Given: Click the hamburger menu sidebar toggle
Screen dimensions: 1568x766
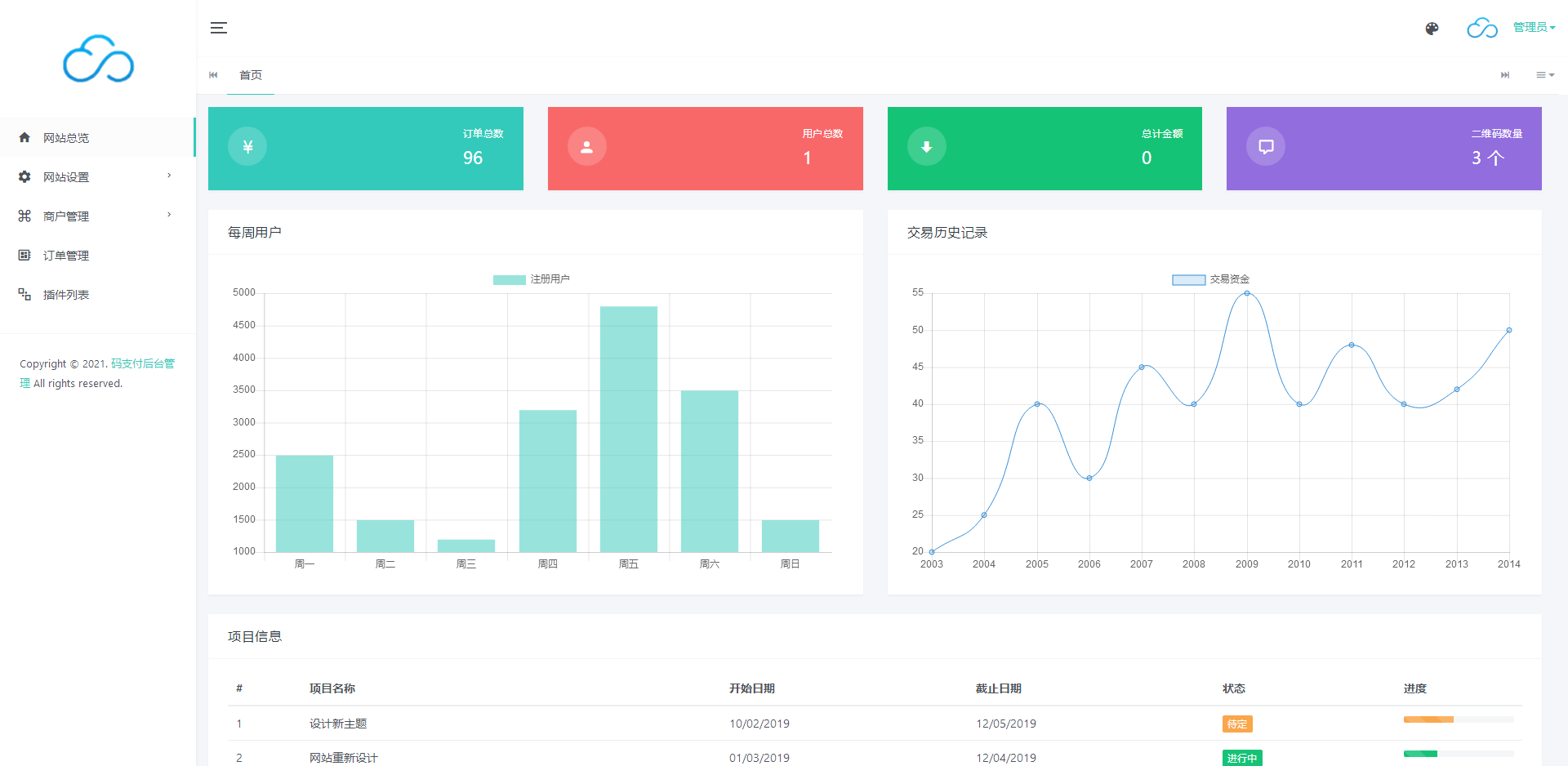Looking at the screenshot, I should 218,28.
